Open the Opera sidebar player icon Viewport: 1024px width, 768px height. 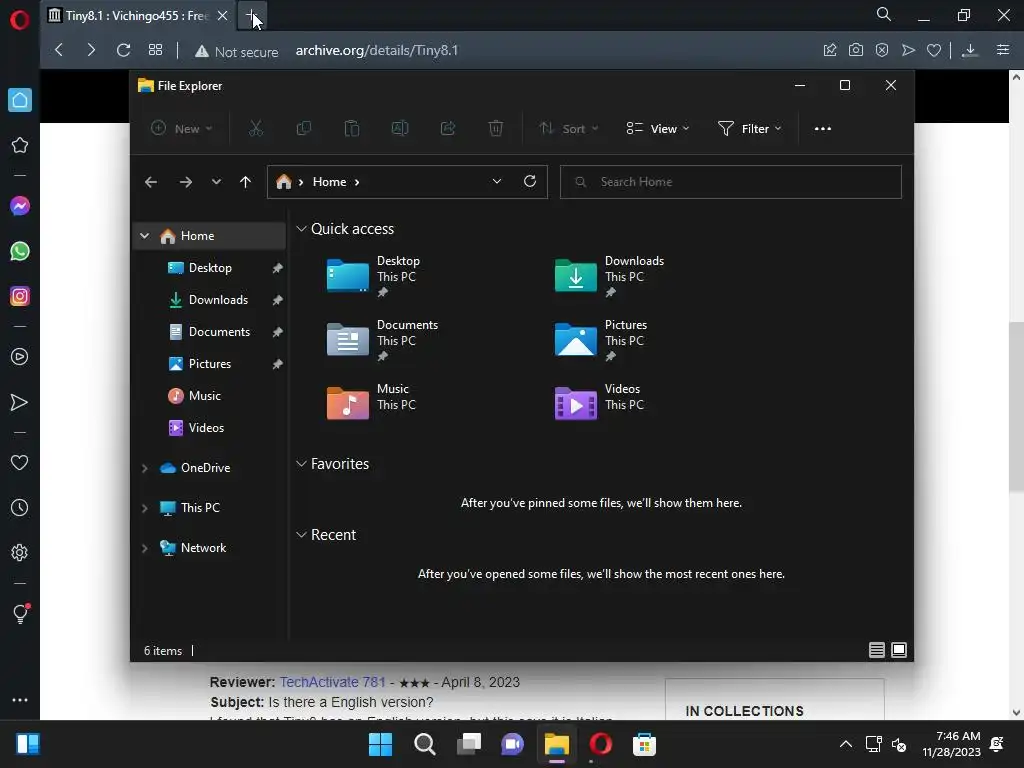click(20, 357)
